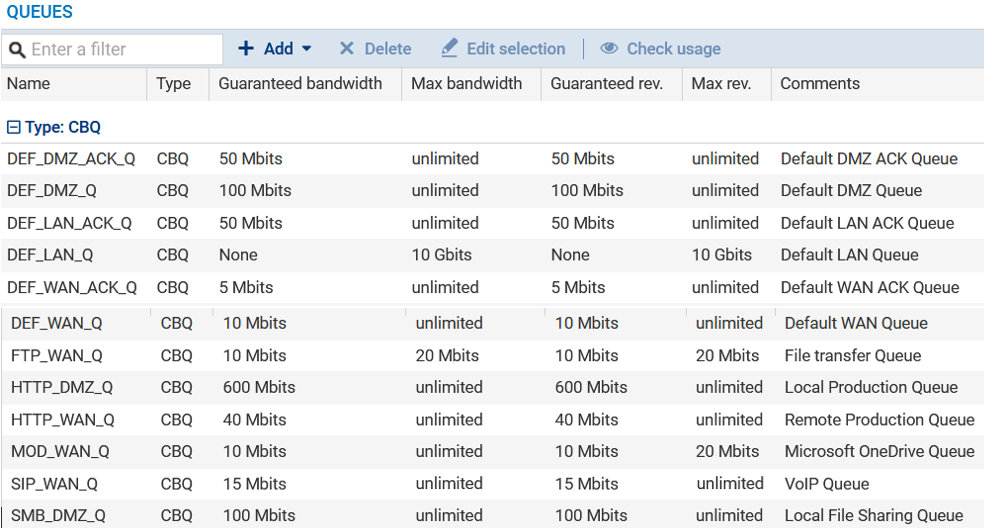Click the Edit selection button label
This screenshot has width=984, height=528.
(515, 49)
